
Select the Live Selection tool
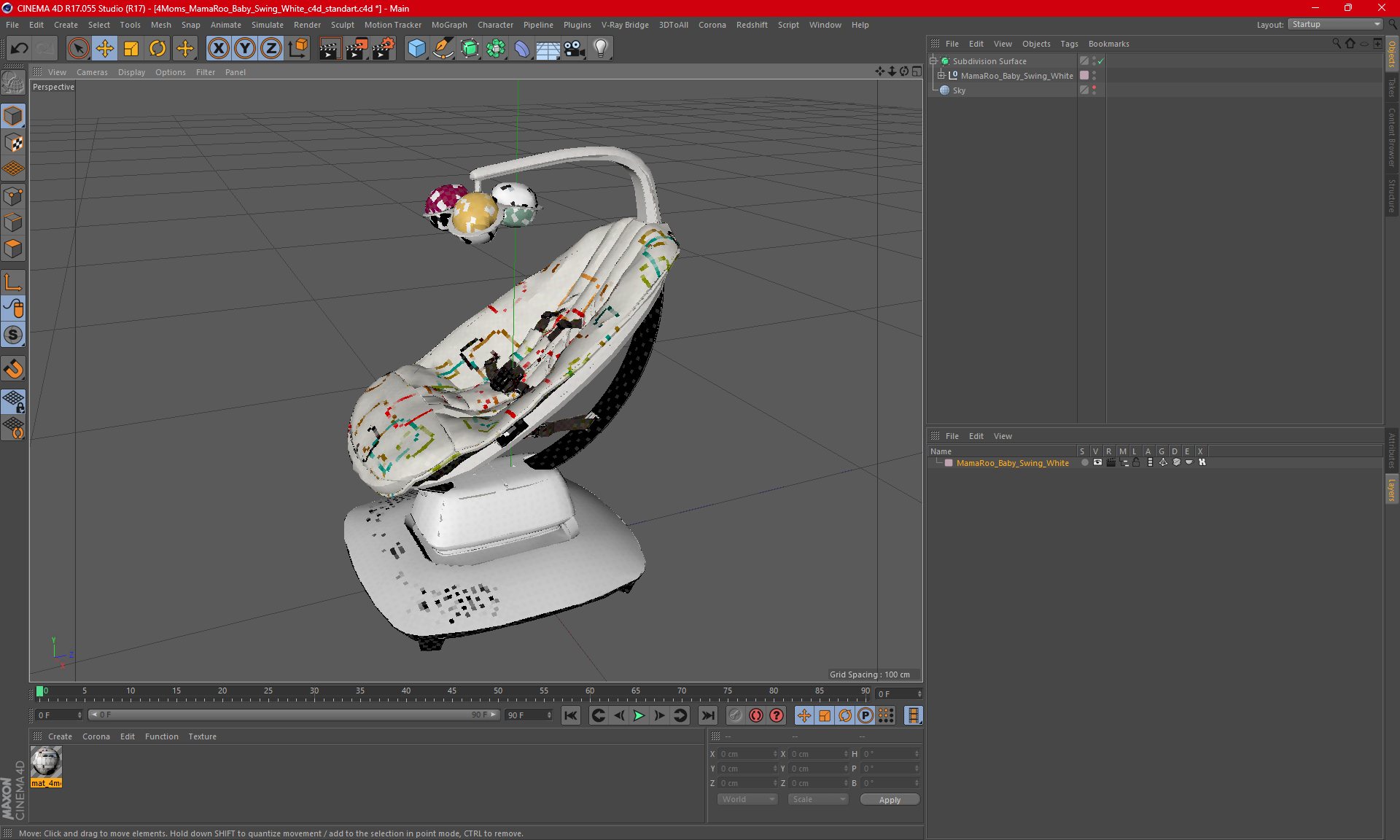click(78, 48)
